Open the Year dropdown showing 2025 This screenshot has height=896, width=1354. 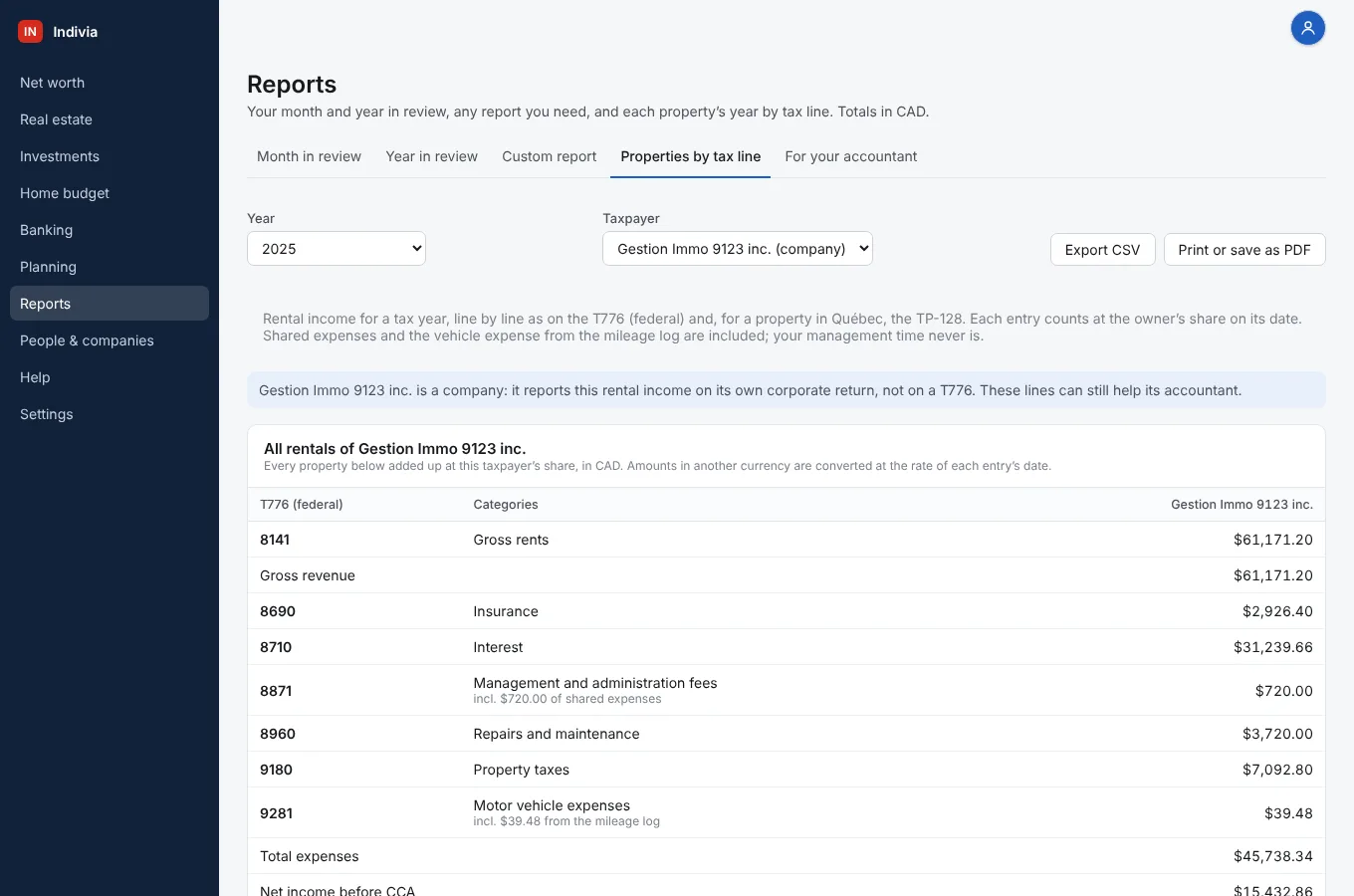337,249
